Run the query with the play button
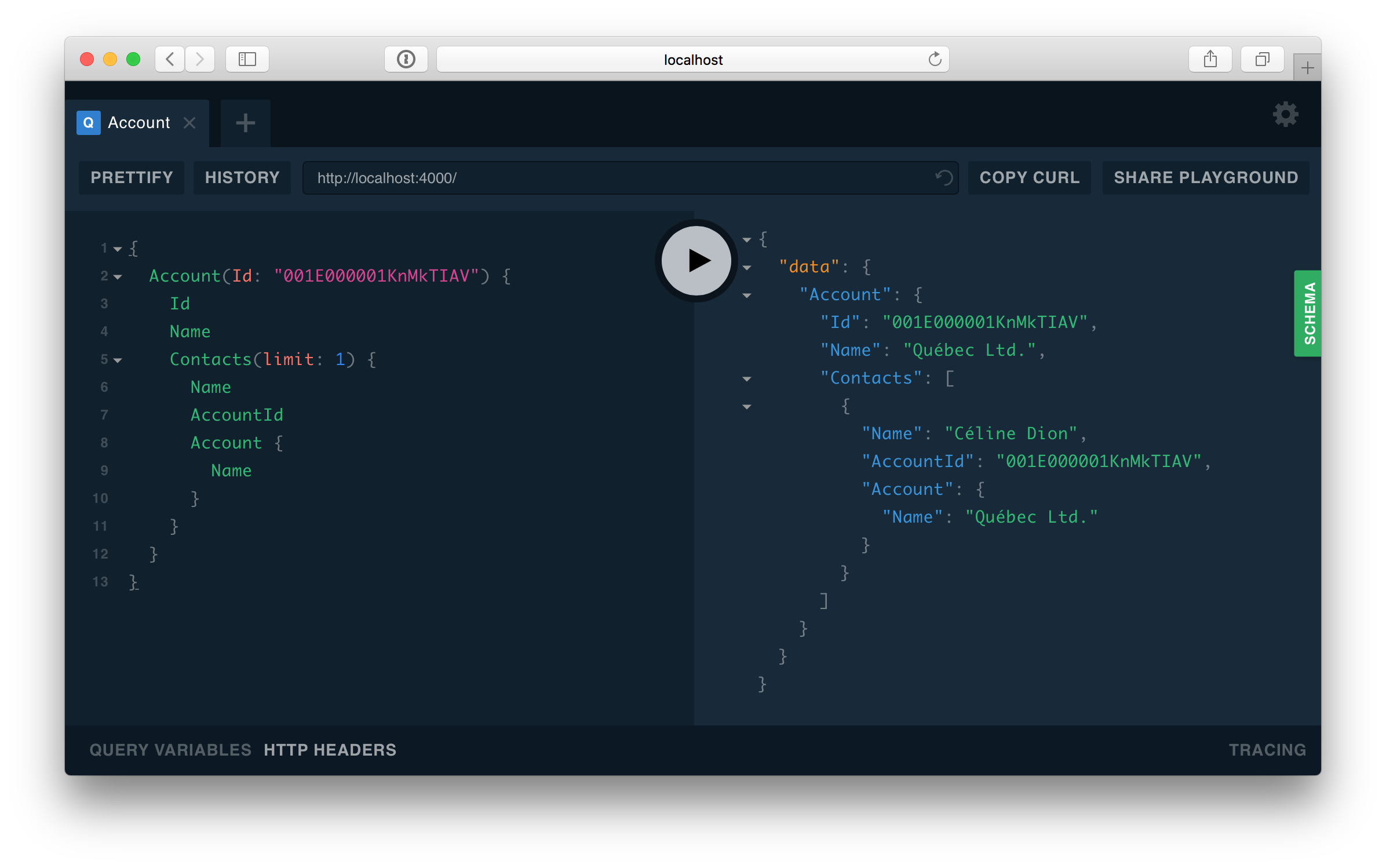 coord(696,261)
